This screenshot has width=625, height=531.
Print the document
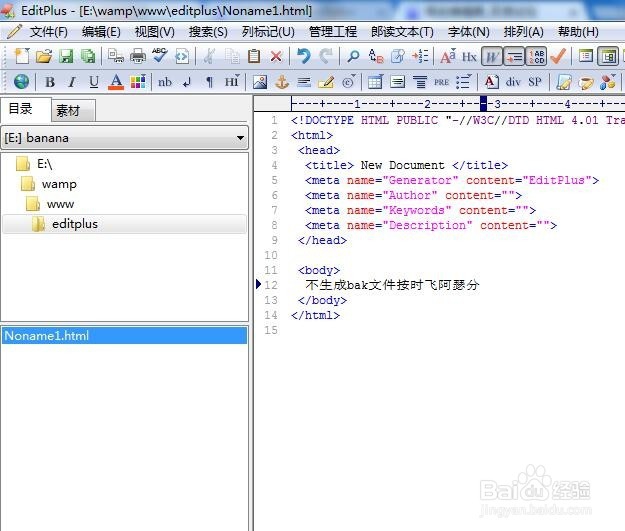pyautogui.click(x=138, y=56)
